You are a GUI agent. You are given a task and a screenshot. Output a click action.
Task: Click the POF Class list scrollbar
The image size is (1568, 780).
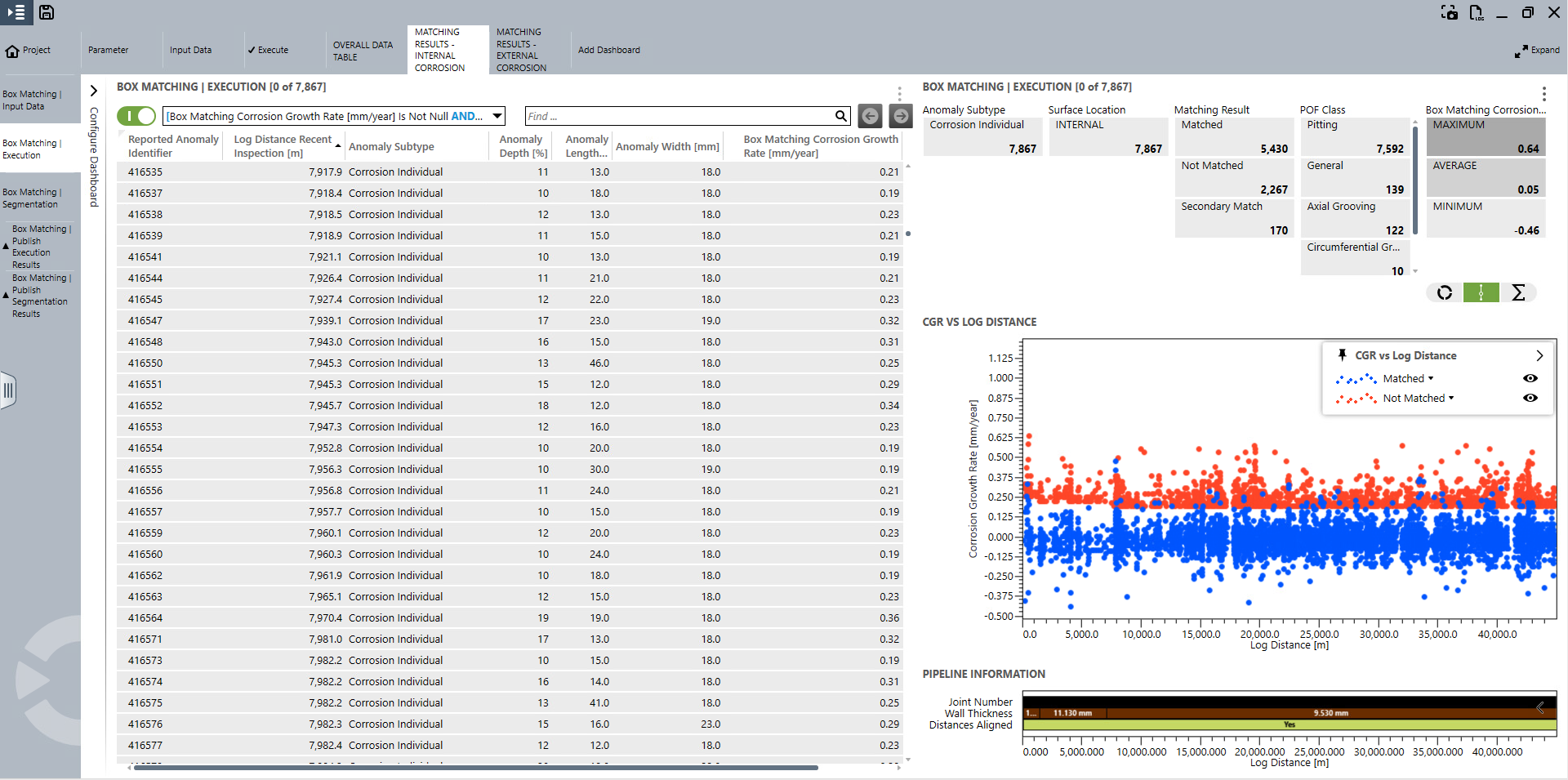(1415, 180)
